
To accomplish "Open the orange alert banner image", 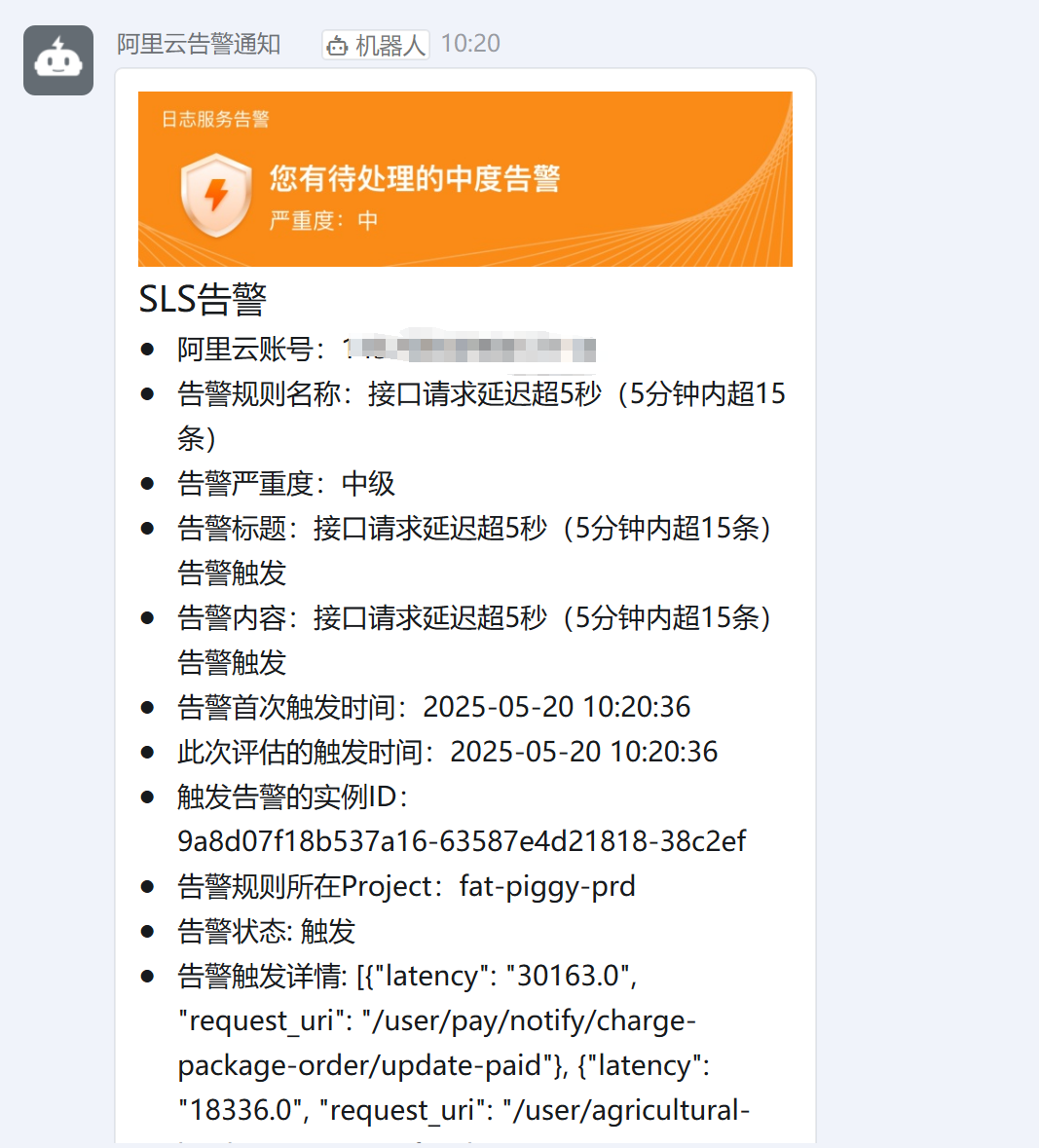I will coord(464,178).
